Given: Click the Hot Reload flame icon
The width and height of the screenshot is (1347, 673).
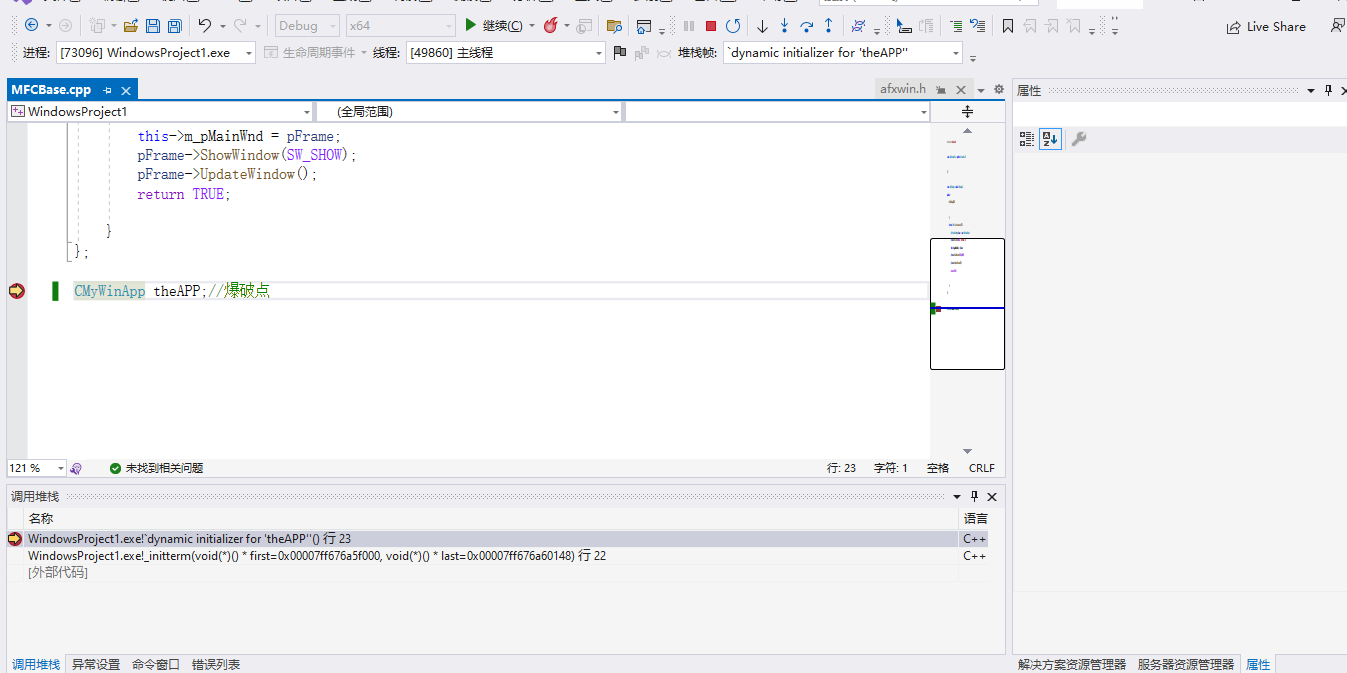Looking at the screenshot, I should [550, 25].
